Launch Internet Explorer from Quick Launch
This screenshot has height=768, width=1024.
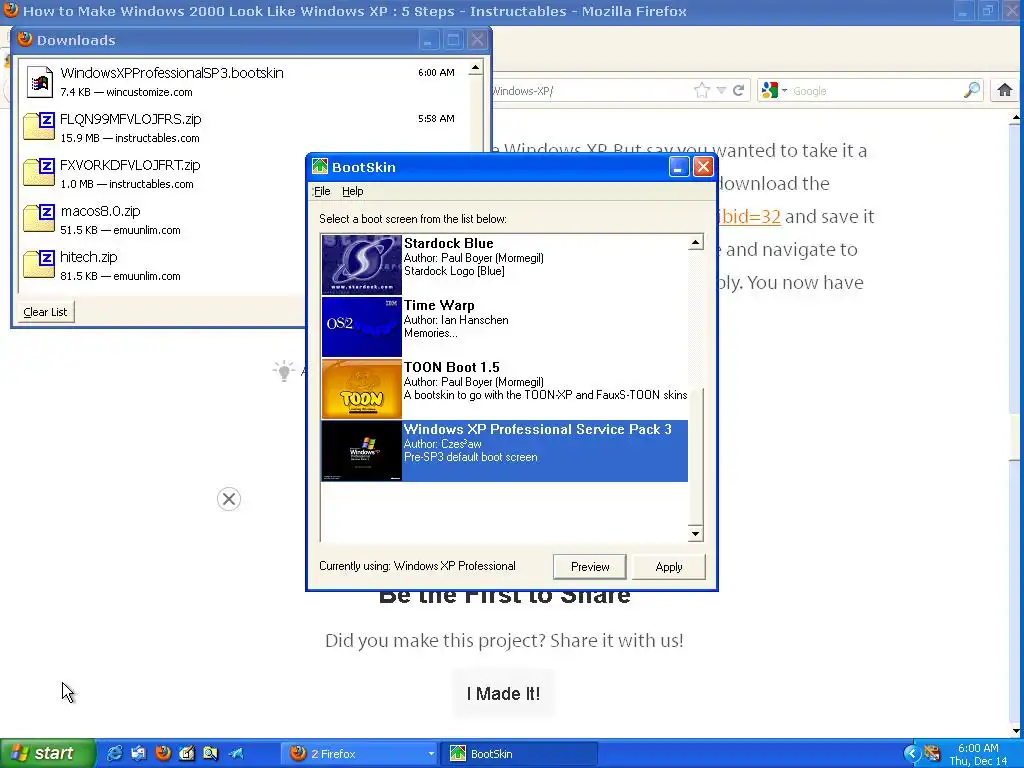click(x=114, y=754)
